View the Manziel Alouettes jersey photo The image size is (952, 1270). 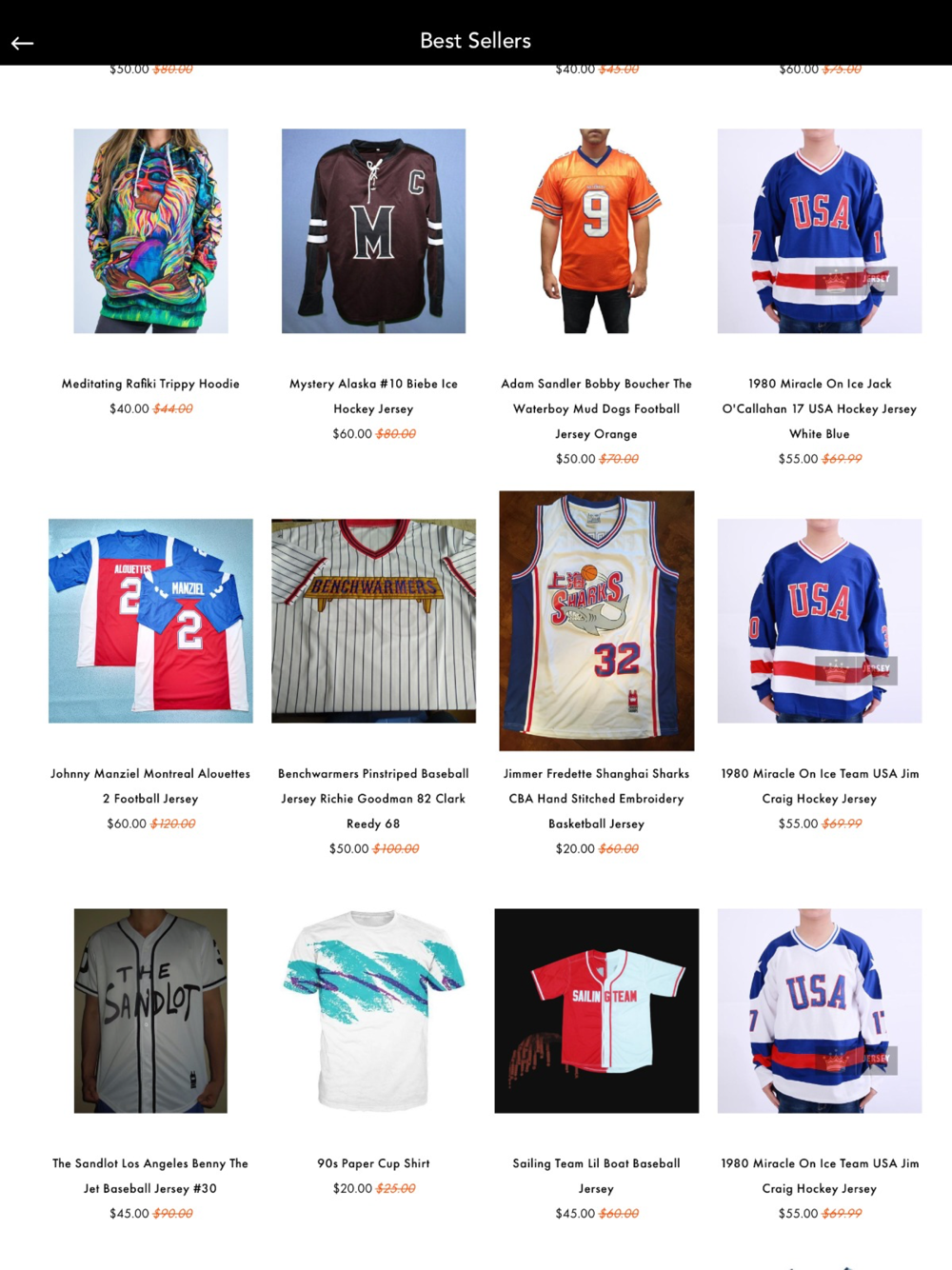[150, 621]
